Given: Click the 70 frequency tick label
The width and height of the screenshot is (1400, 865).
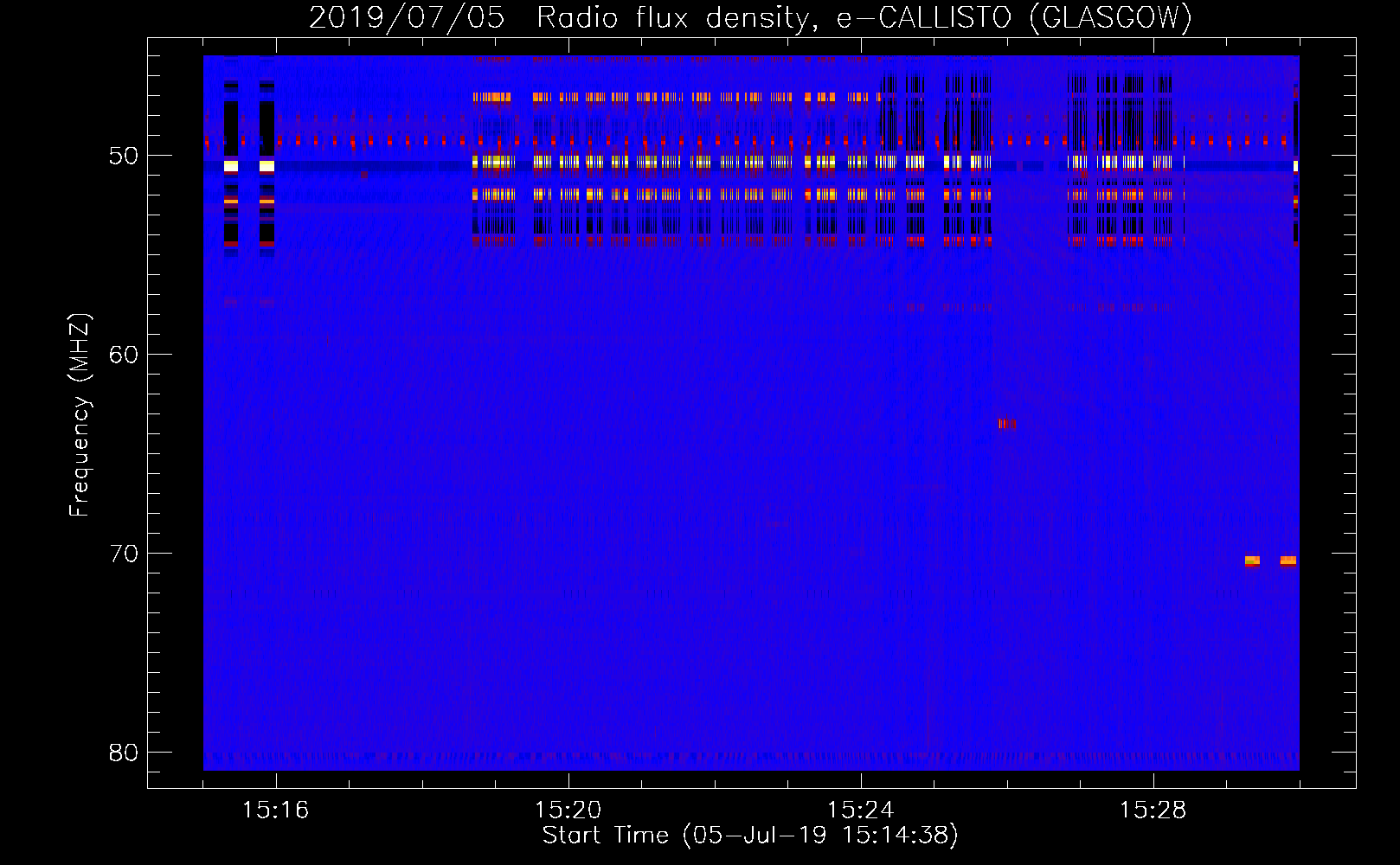Looking at the screenshot, I should [124, 554].
